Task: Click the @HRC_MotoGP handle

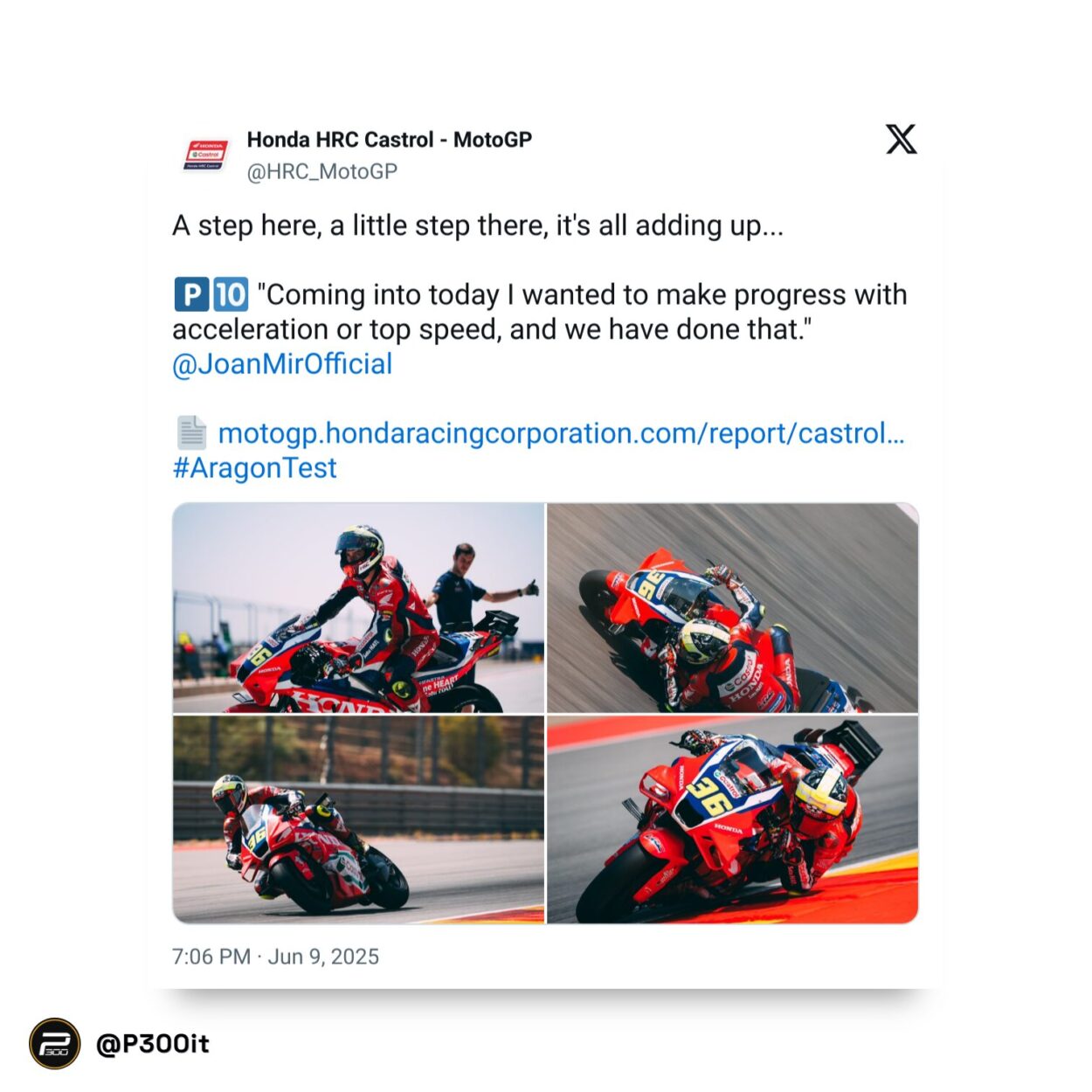Action: (x=322, y=171)
